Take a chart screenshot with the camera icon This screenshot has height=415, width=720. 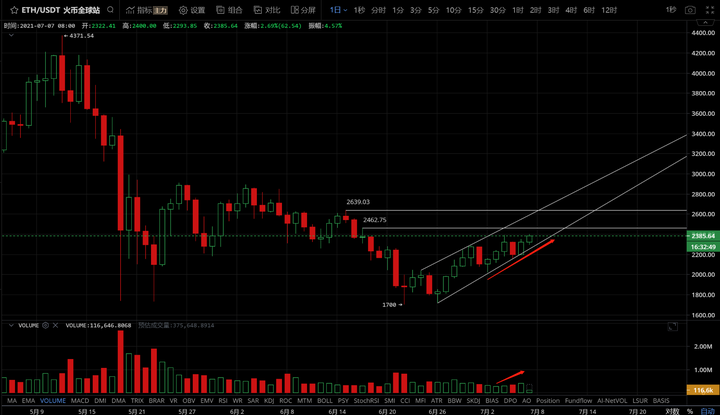690,10
